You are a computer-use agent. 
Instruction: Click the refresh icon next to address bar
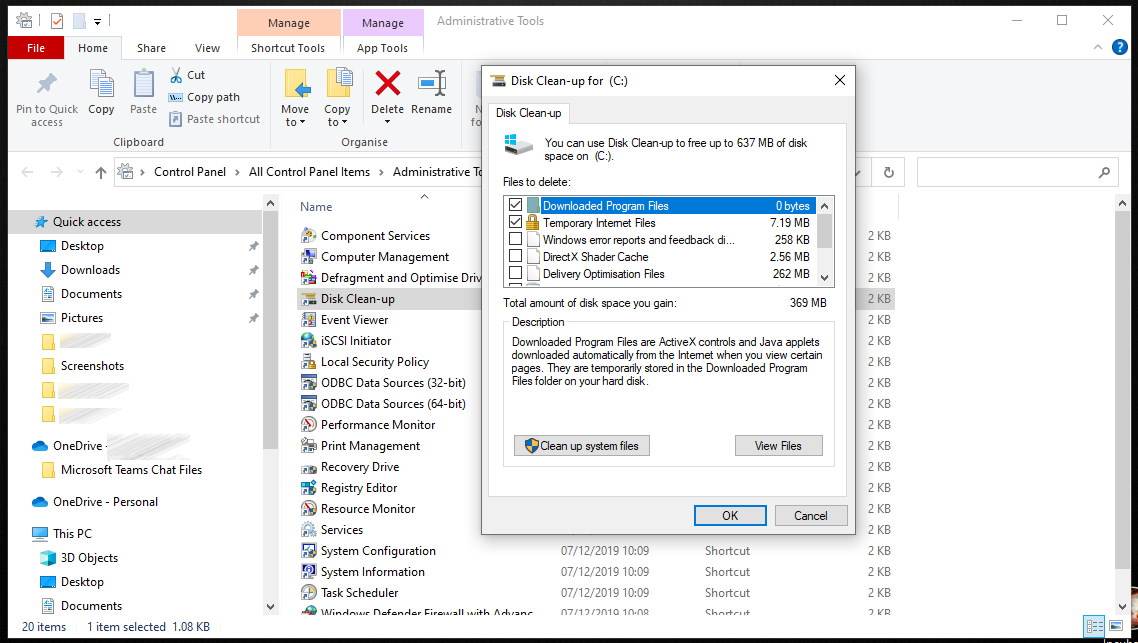click(888, 172)
